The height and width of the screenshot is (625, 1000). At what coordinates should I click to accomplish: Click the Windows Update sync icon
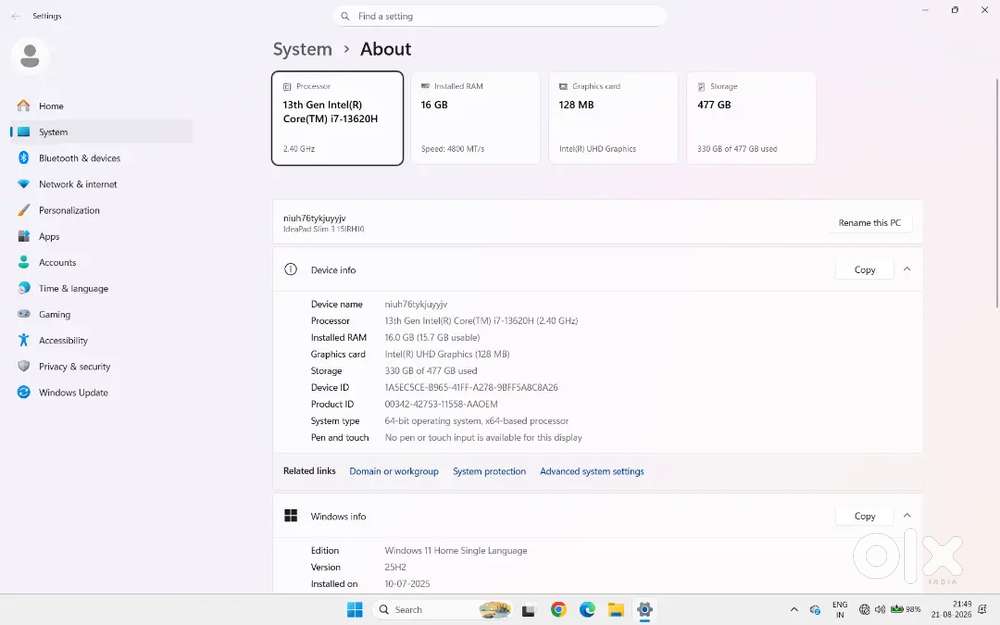coord(24,392)
